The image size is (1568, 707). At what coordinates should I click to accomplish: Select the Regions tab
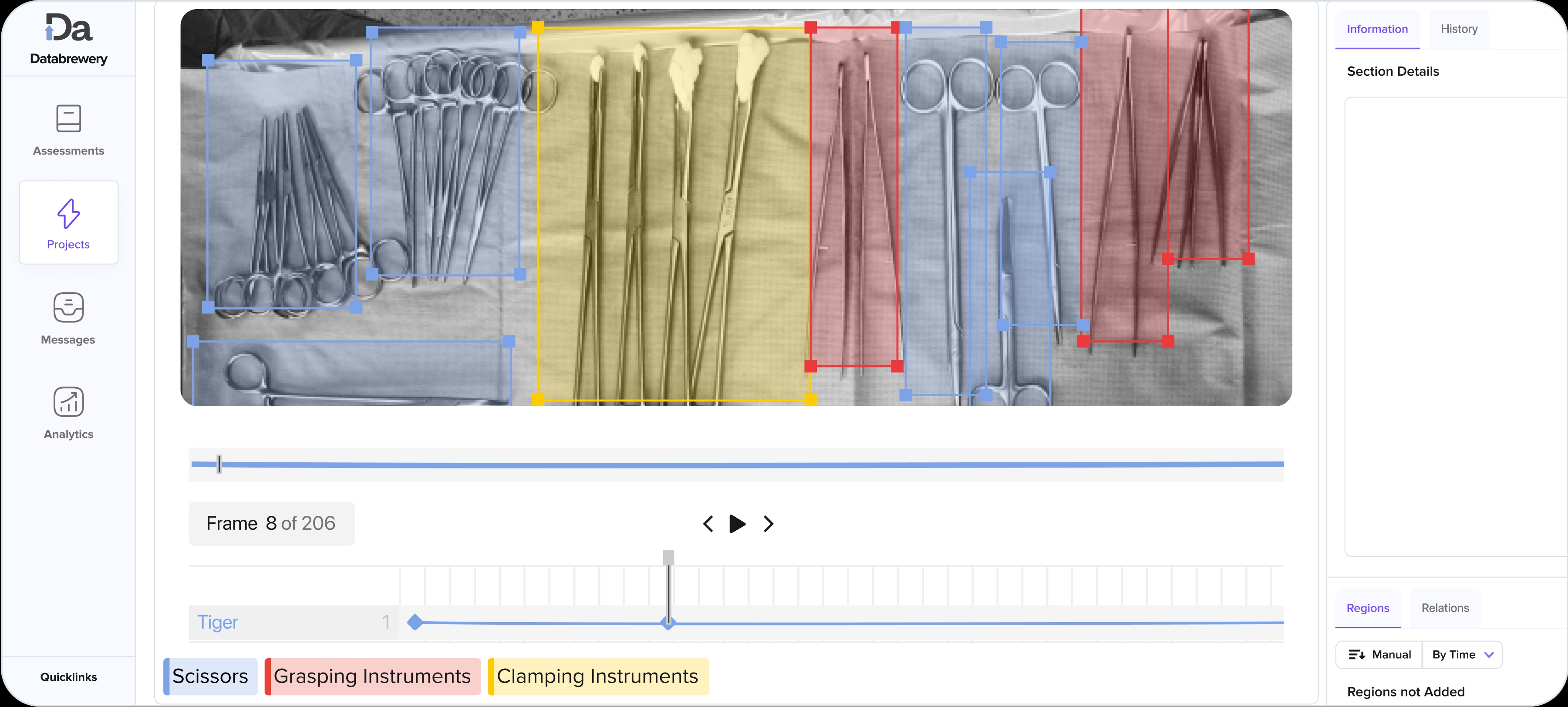point(1367,608)
